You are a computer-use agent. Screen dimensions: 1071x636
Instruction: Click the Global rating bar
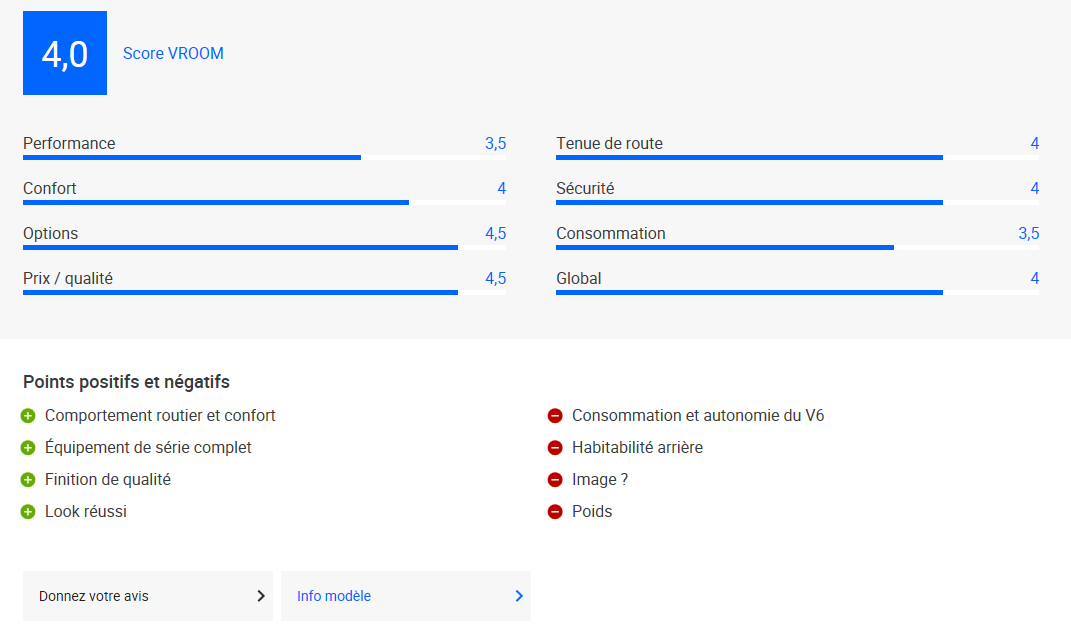(797, 293)
